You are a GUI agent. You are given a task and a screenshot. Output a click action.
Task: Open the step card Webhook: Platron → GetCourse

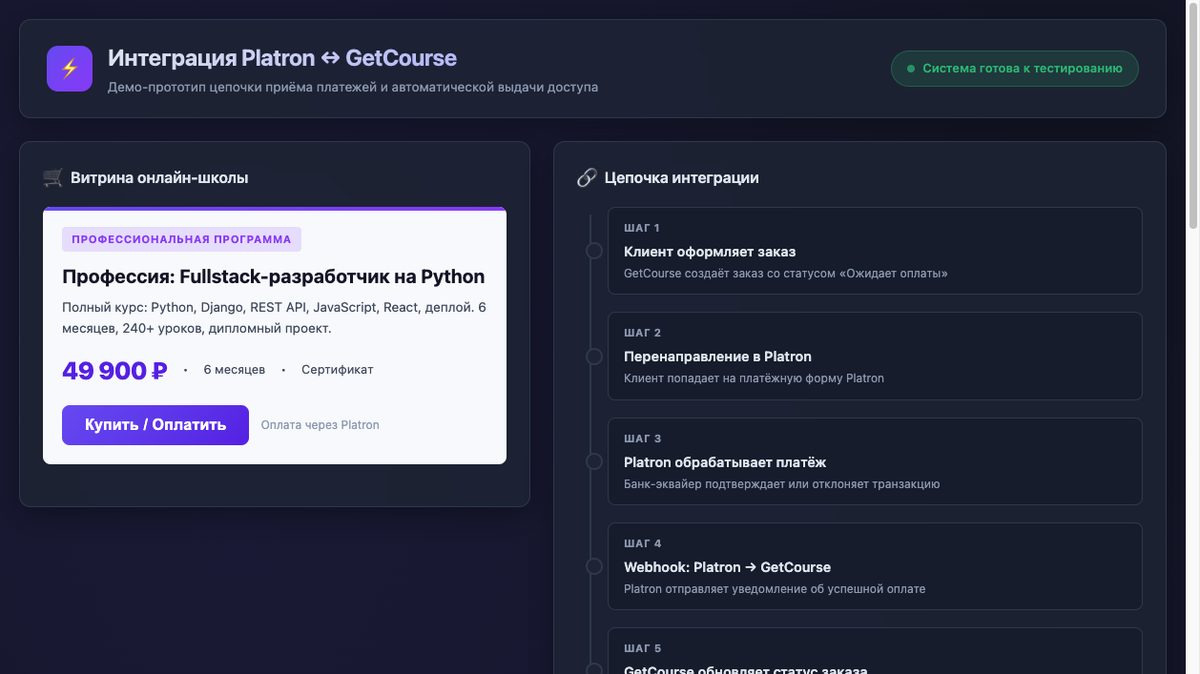pyautogui.click(x=875, y=567)
